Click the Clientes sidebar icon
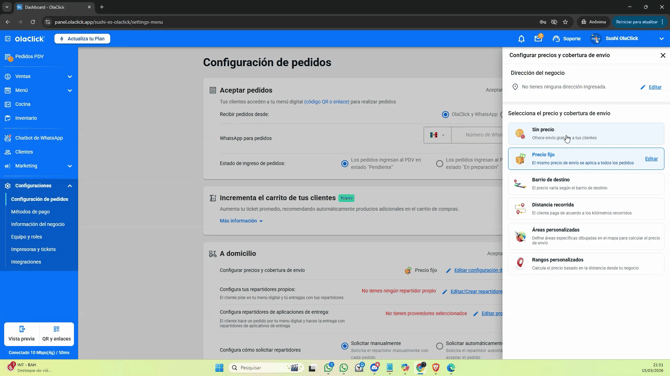This screenshot has width=670, height=376. (x=8, y=152)
